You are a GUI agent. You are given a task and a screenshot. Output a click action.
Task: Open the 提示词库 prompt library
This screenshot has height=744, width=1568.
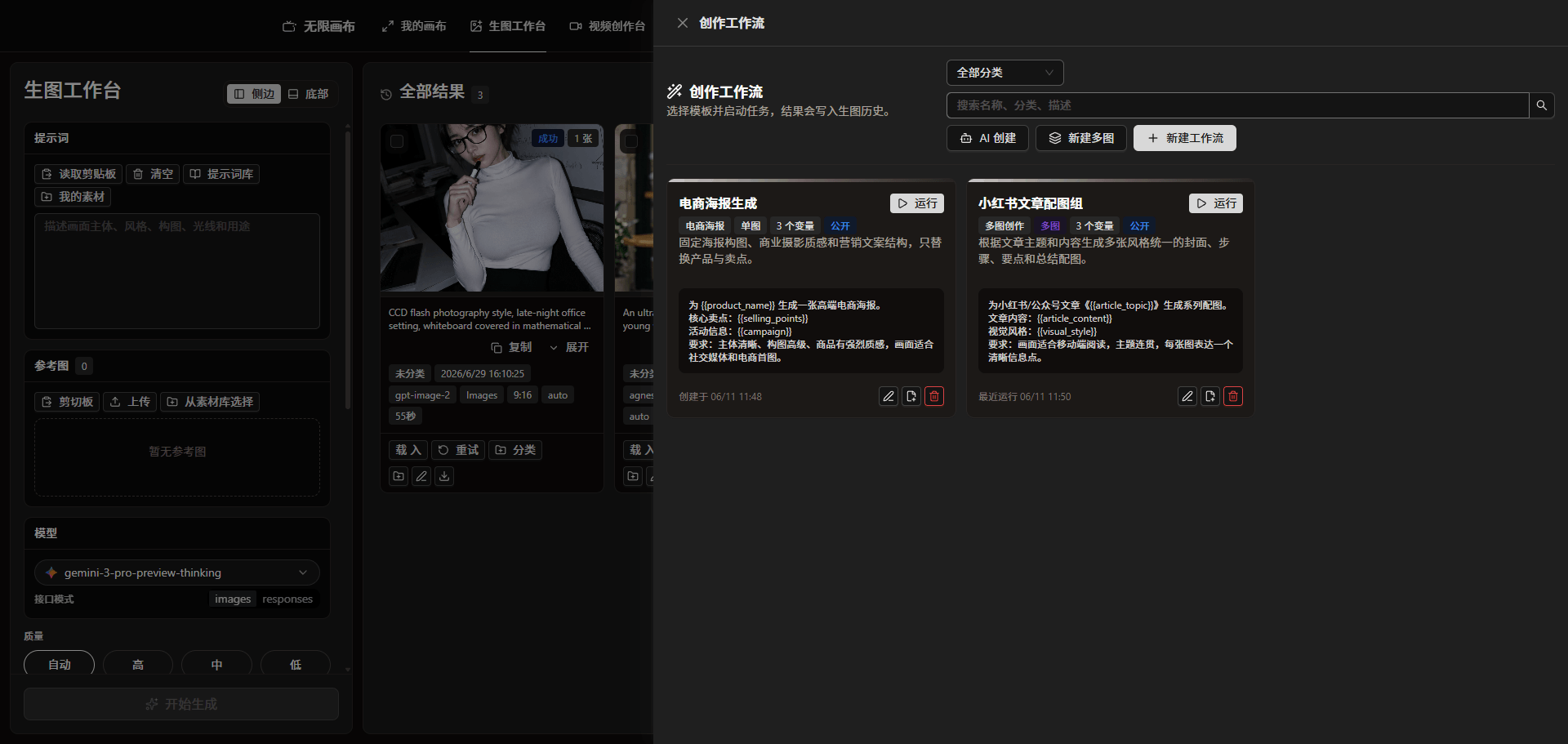pos(221,174)
